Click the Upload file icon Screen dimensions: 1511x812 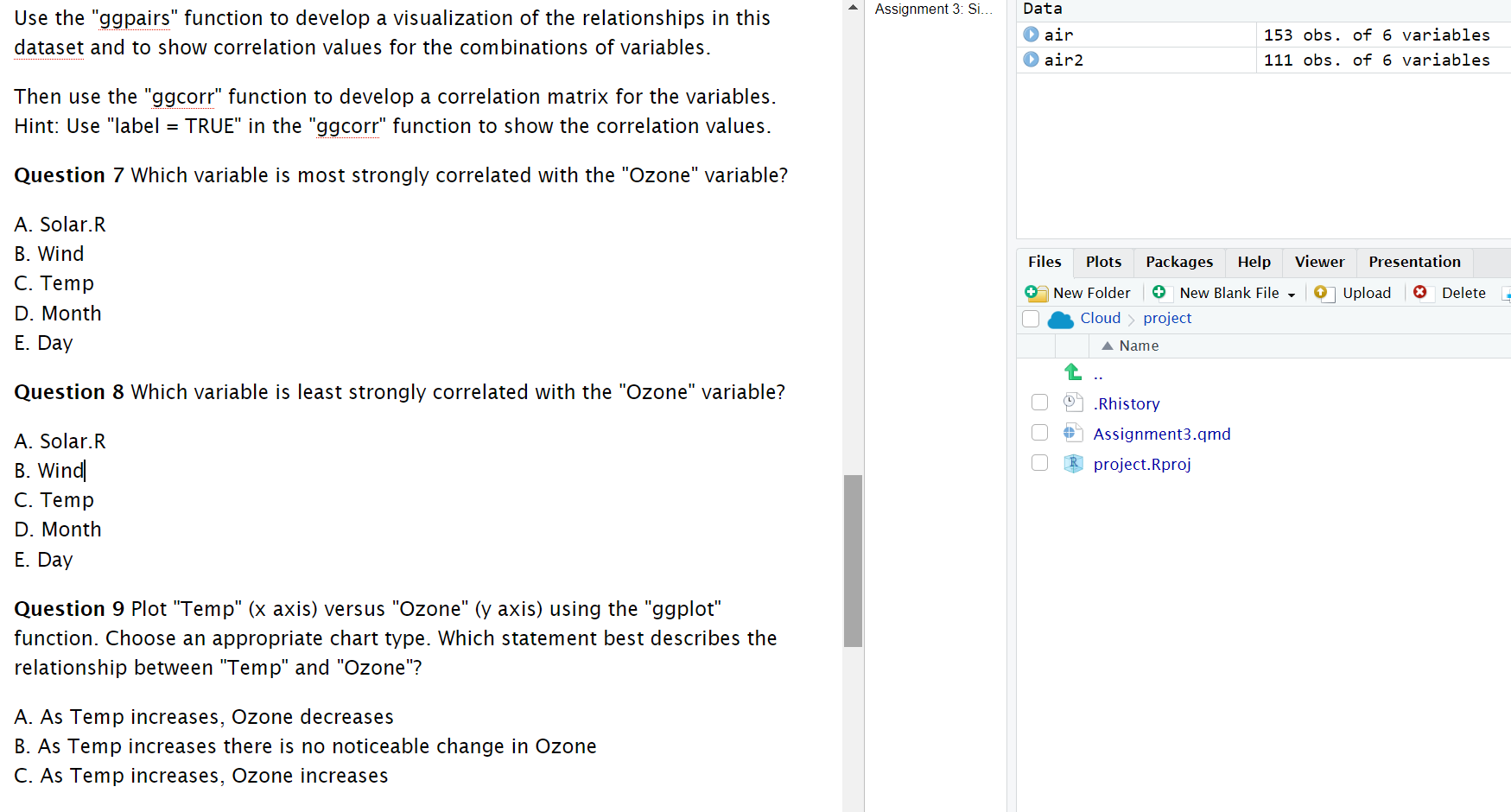pos(1324,294)
